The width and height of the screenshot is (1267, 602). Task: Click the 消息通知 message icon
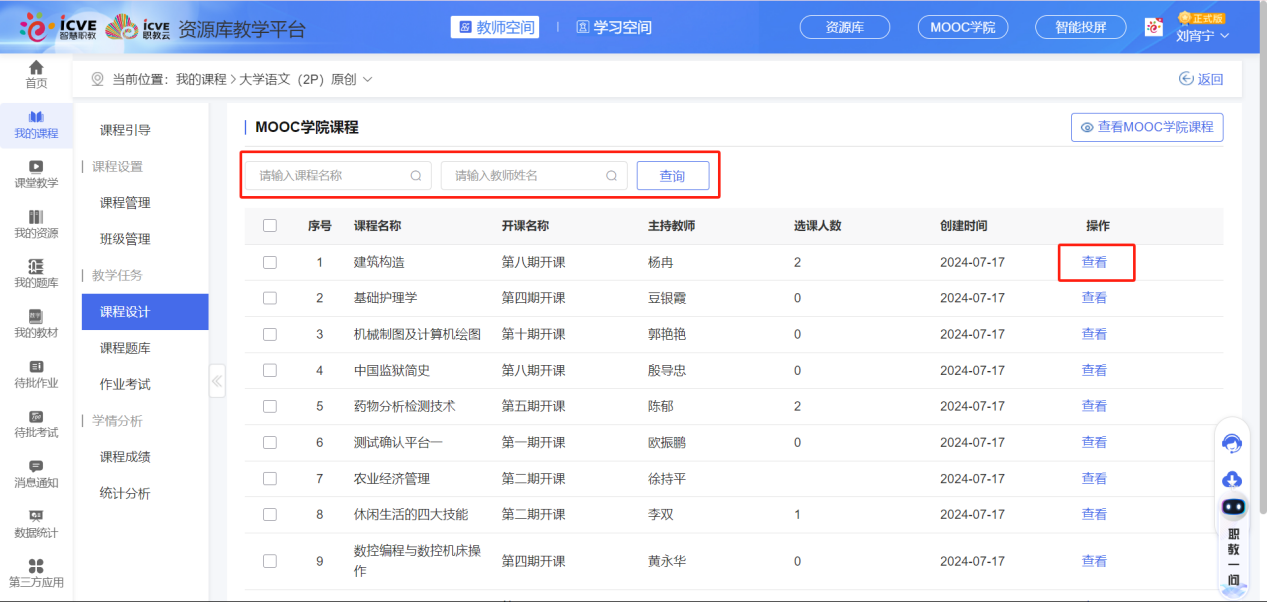tap(36, 466)
